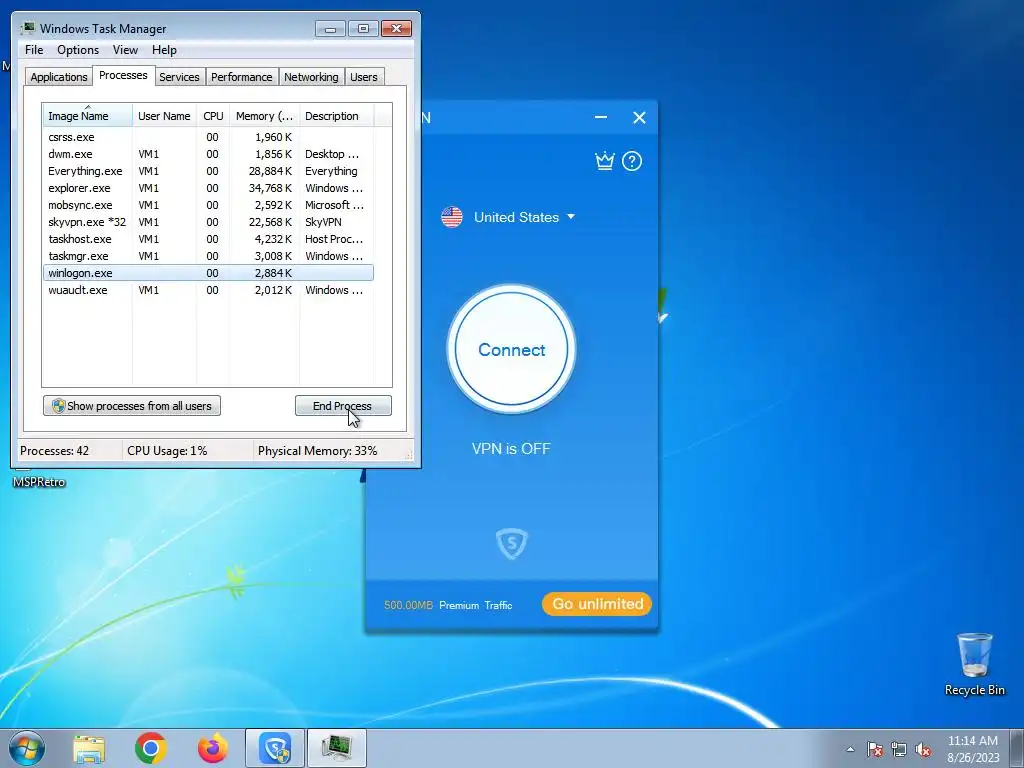
Task: Select the winlogon.exe process row
Action: coord(208,273)
